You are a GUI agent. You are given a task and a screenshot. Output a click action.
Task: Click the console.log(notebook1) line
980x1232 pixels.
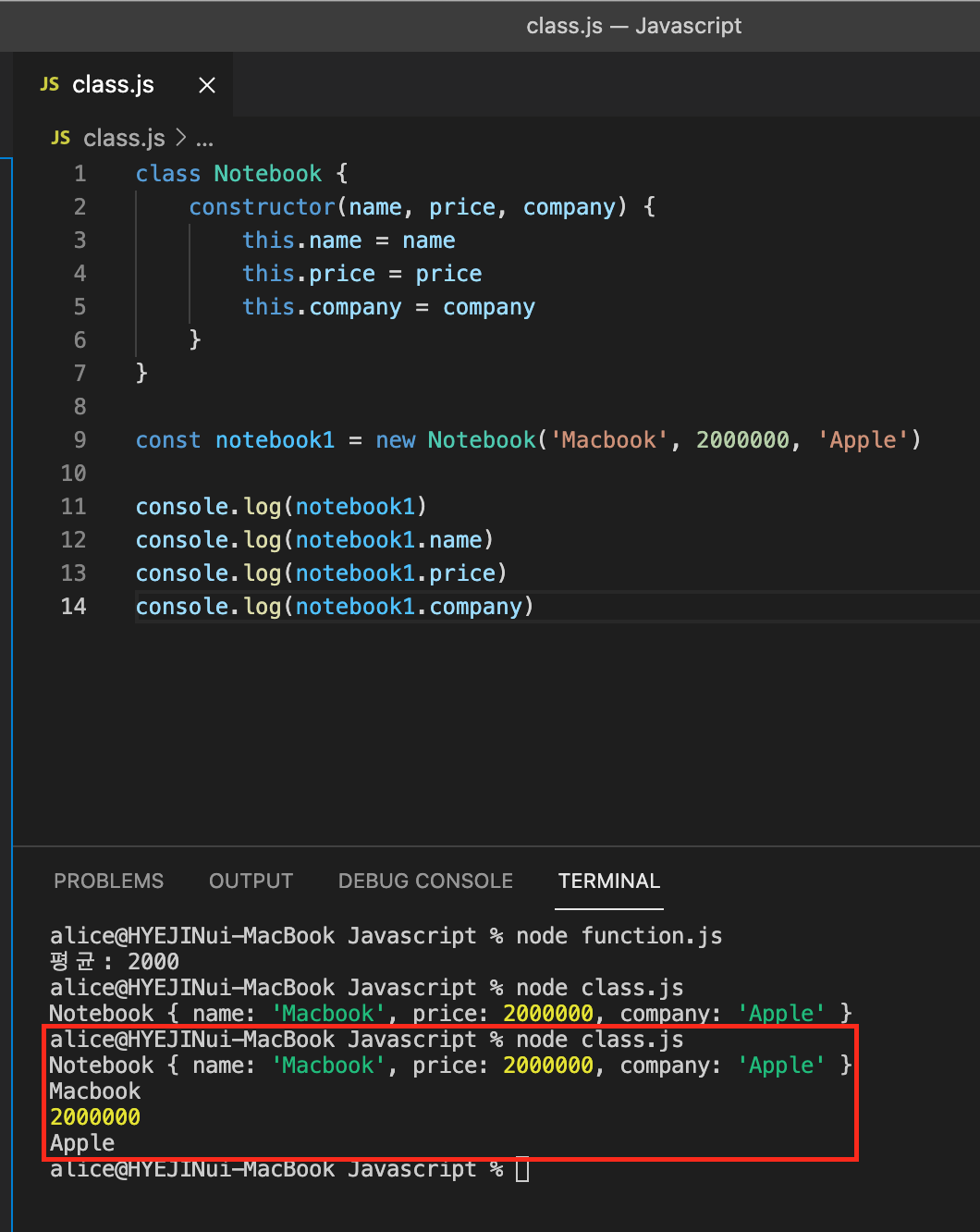(x=281, y=507)
